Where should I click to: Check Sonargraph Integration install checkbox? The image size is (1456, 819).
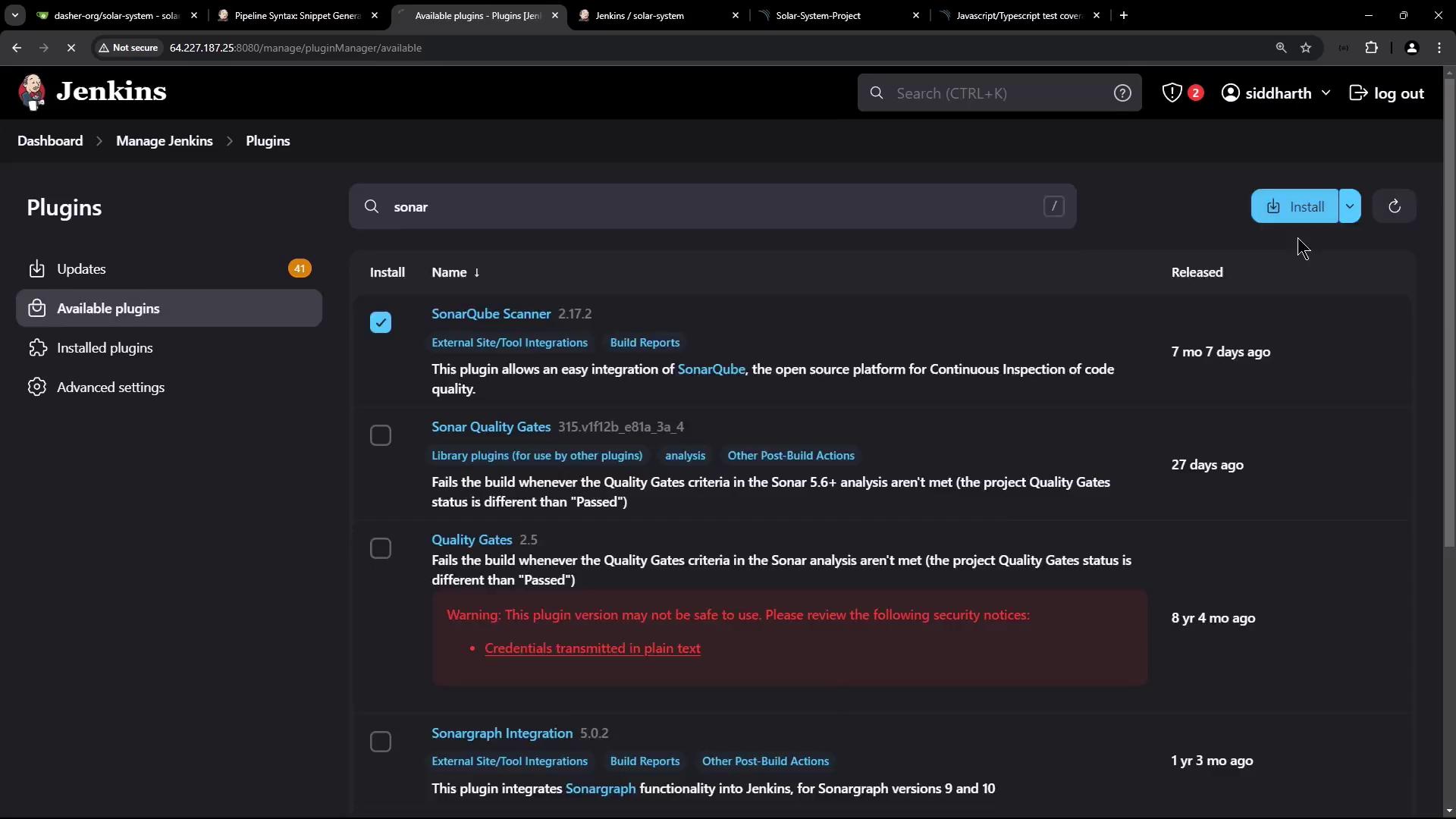pyautogui.click(x=381, y=742)
